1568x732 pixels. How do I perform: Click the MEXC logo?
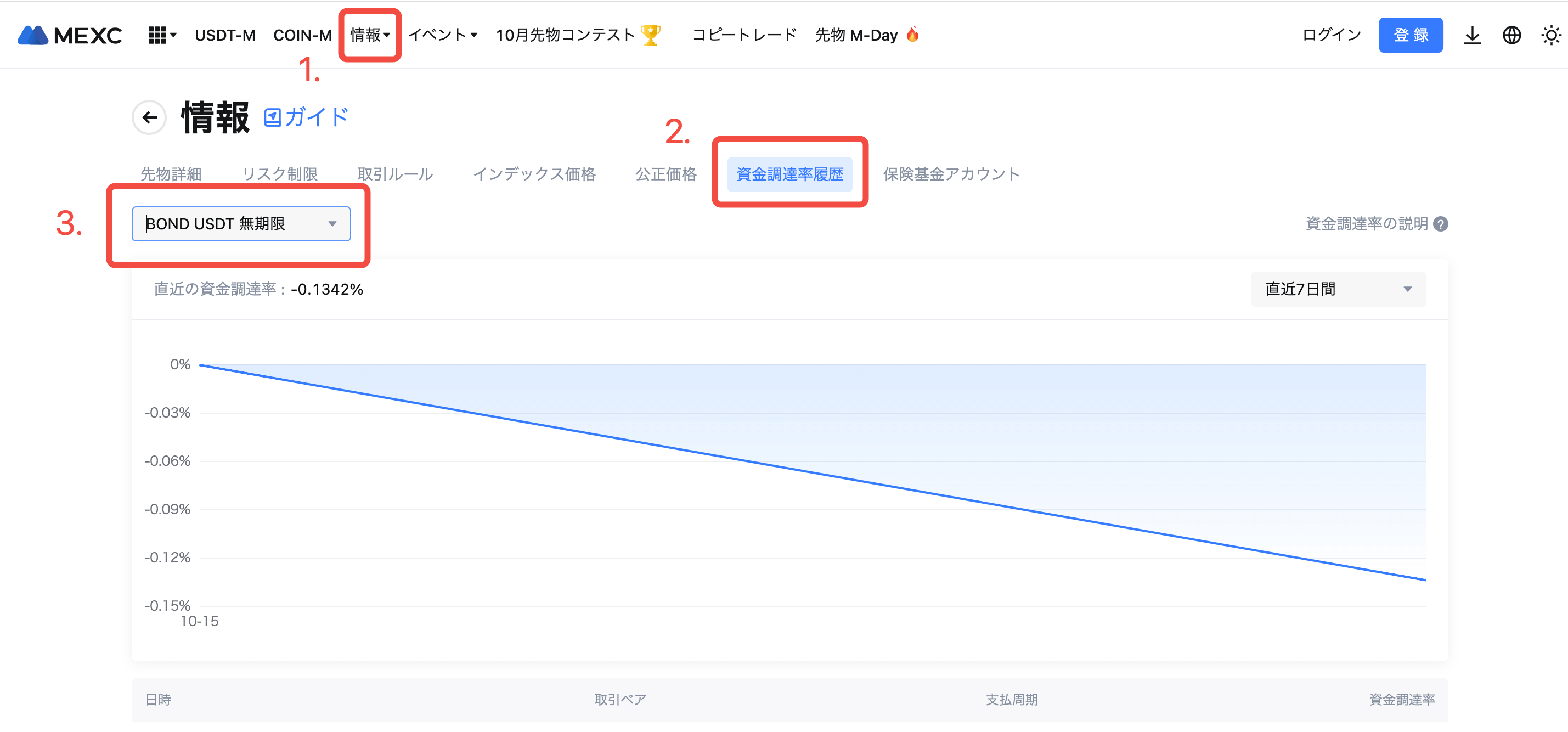[69, 35]
